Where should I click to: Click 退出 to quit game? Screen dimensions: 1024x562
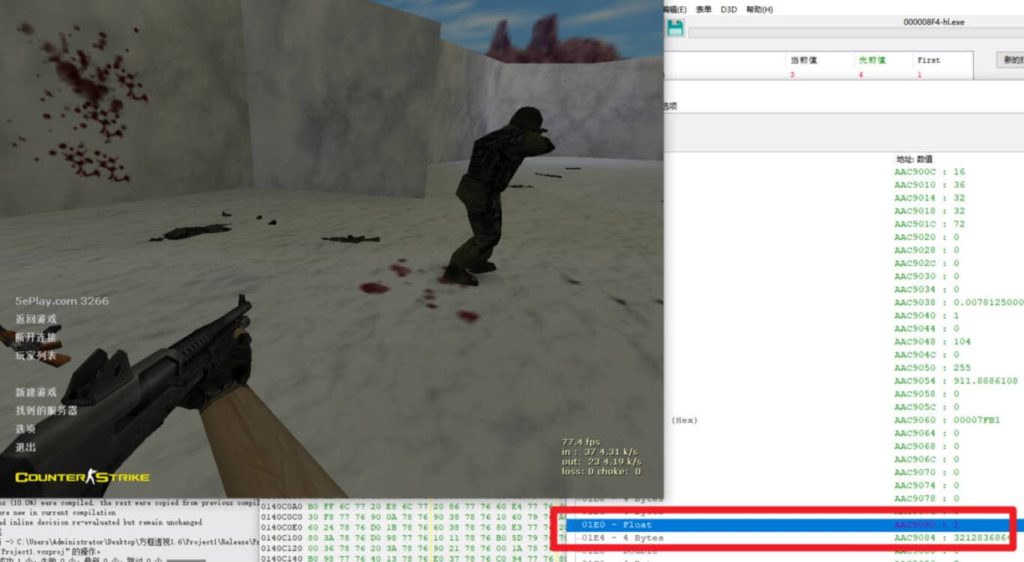[x=25, y=447]
